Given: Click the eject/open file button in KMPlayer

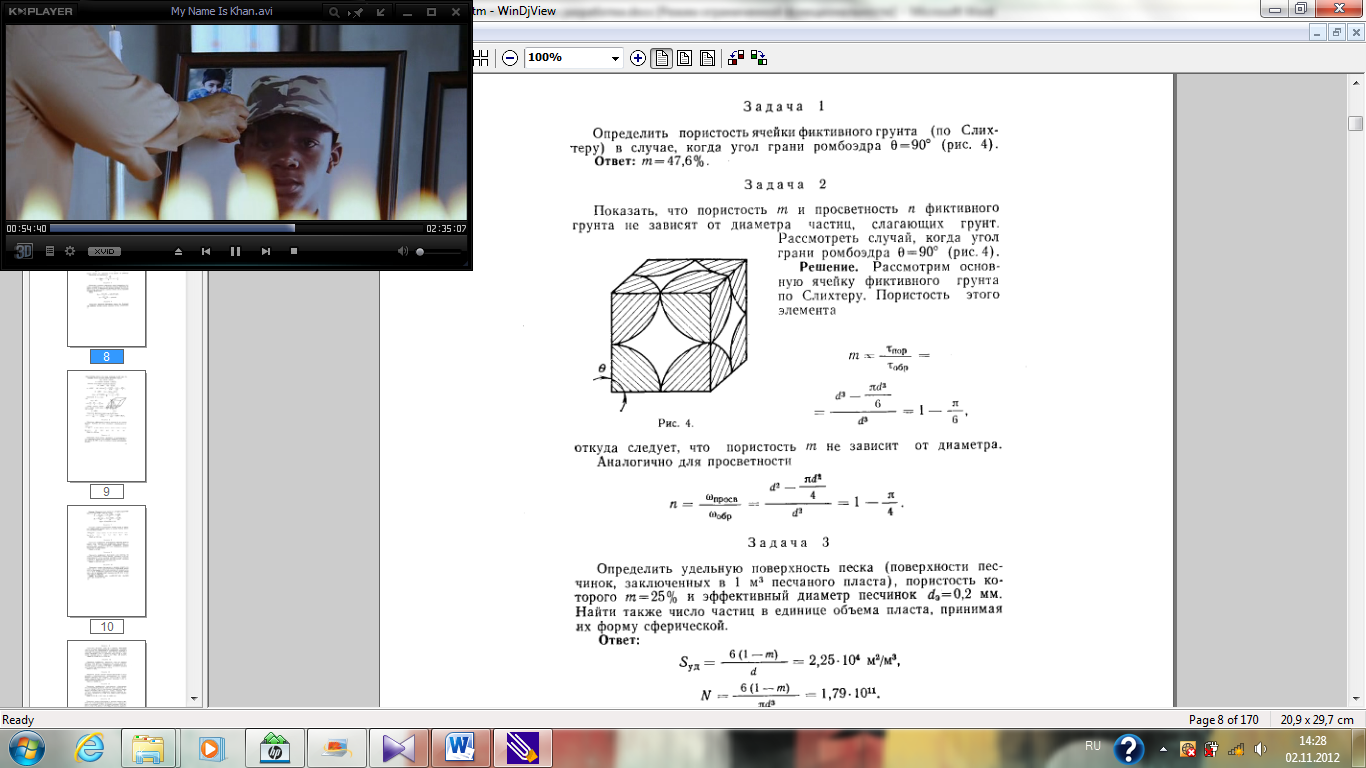Looking at the screenshot, I should pos(178,251).
